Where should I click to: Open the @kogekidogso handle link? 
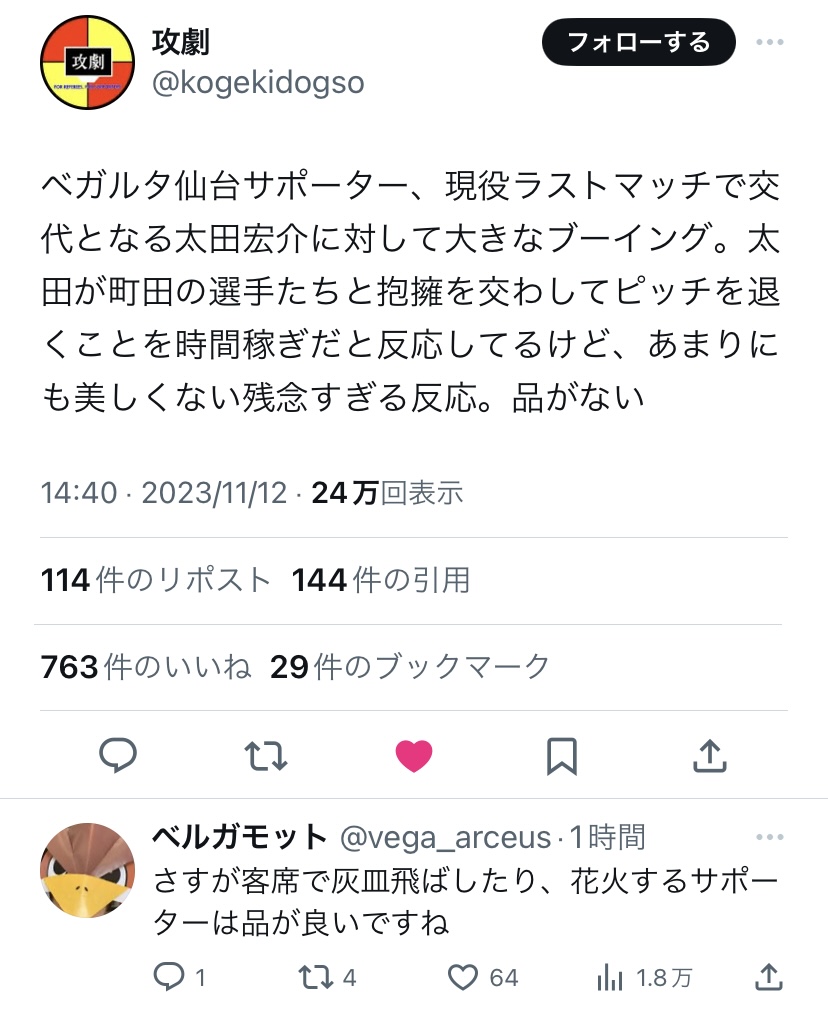pyautogui.click(x=258, y=83)
